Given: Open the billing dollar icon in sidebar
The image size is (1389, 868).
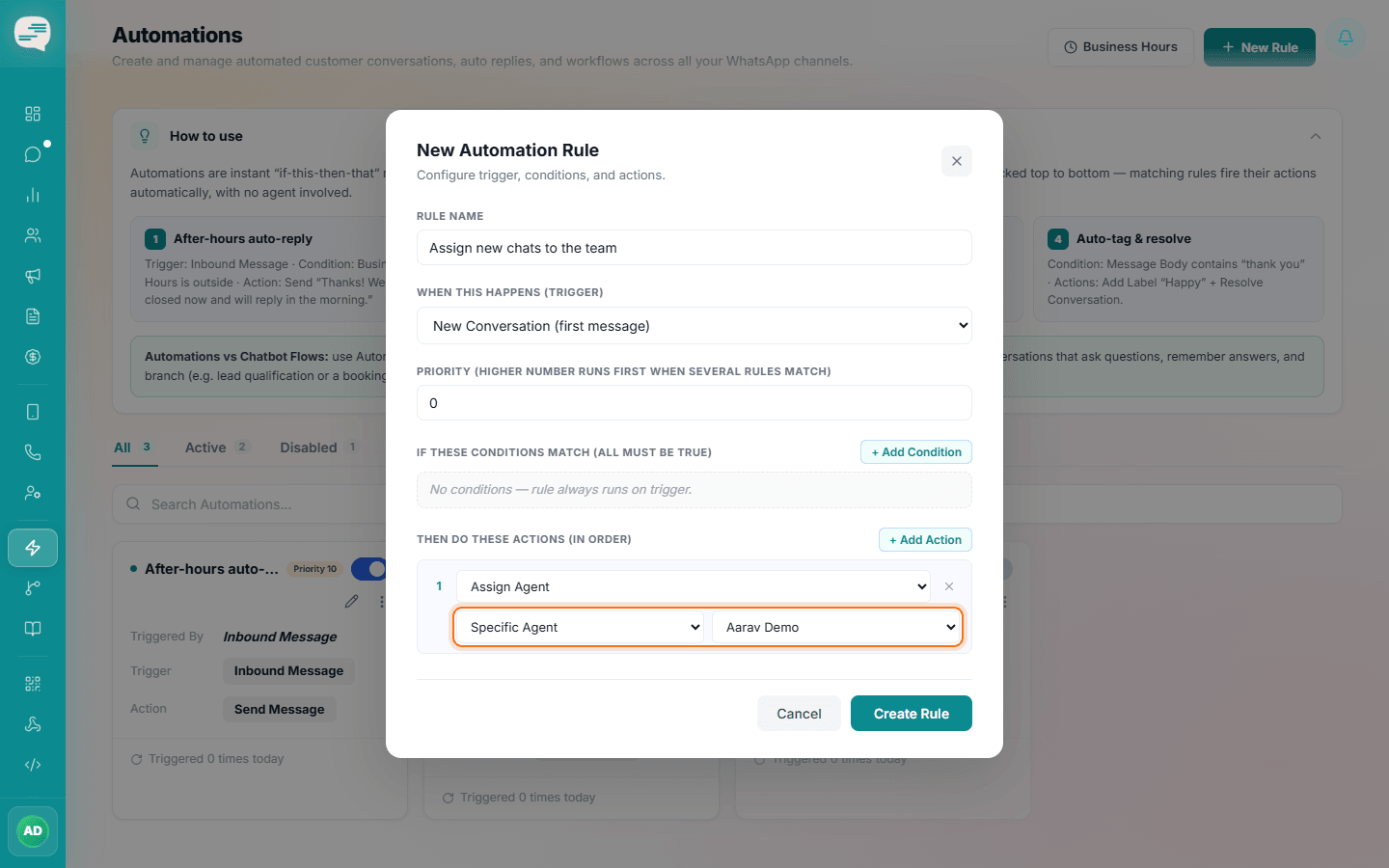Looking at the screenshot, I should (33, 357).
